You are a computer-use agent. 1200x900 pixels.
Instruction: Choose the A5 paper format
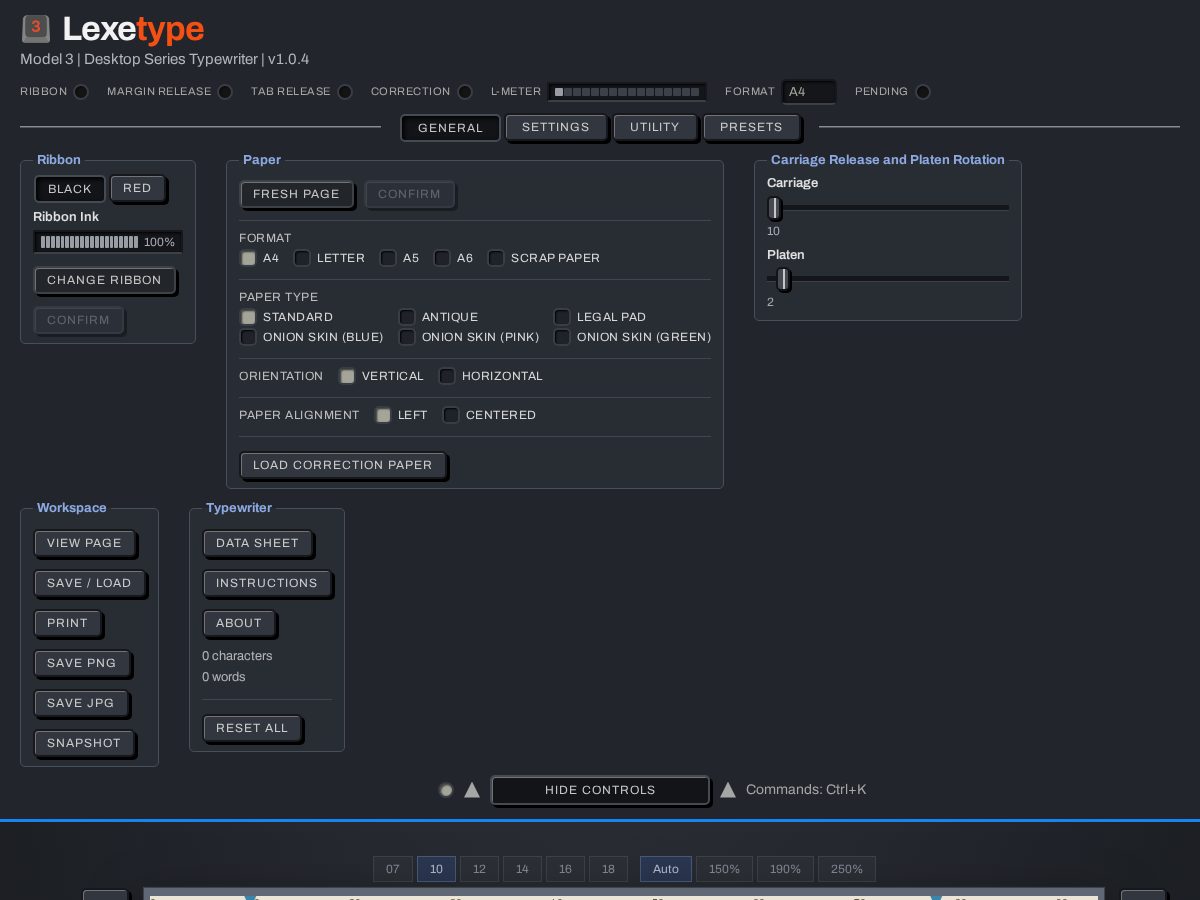click(388, 258)
